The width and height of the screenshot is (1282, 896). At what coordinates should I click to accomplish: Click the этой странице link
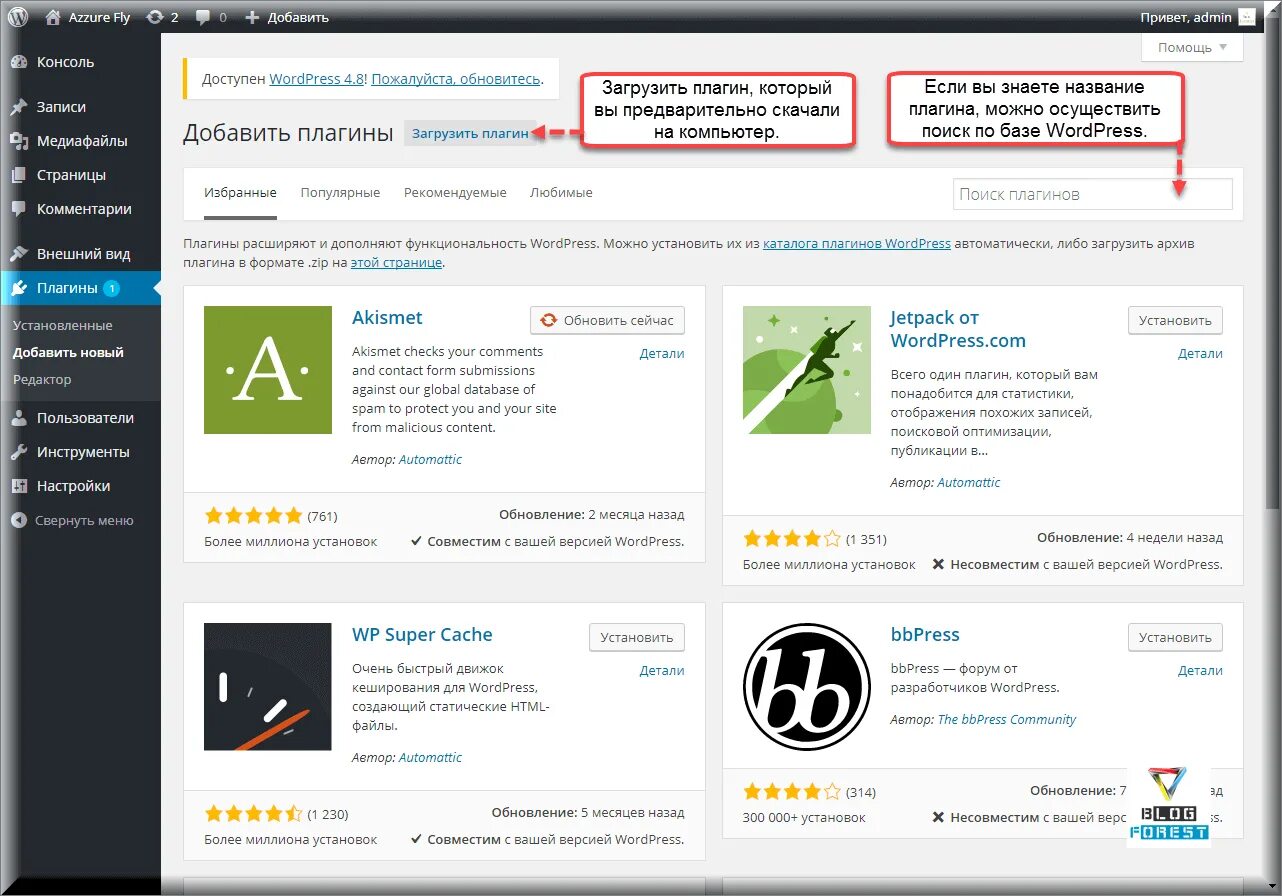pyautogui.click(x=396, y=263)
